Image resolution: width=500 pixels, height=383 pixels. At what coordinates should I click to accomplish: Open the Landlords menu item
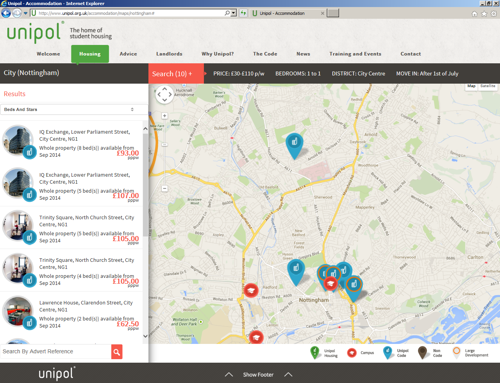(x=169, y=54)
